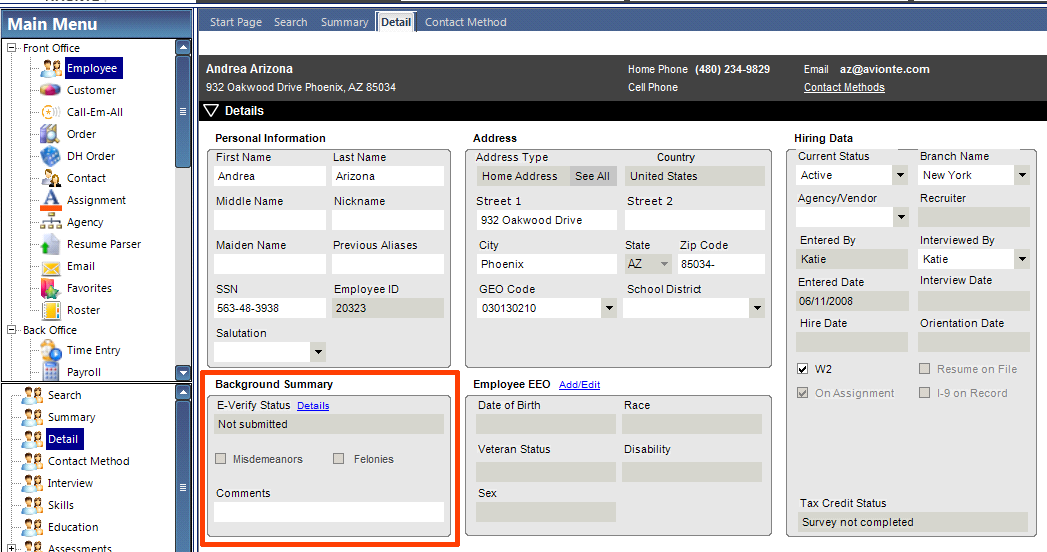Open Employee icon in Front Office
1047x552 pixels.
tap(51, 68)
